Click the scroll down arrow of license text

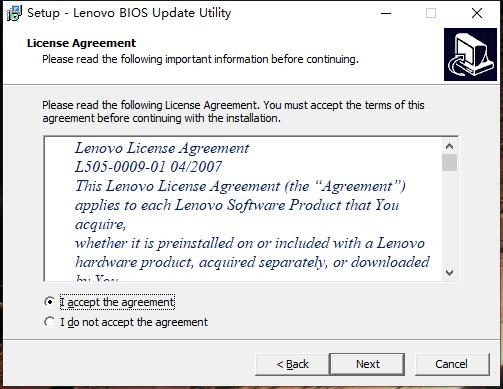coord(449,273)
